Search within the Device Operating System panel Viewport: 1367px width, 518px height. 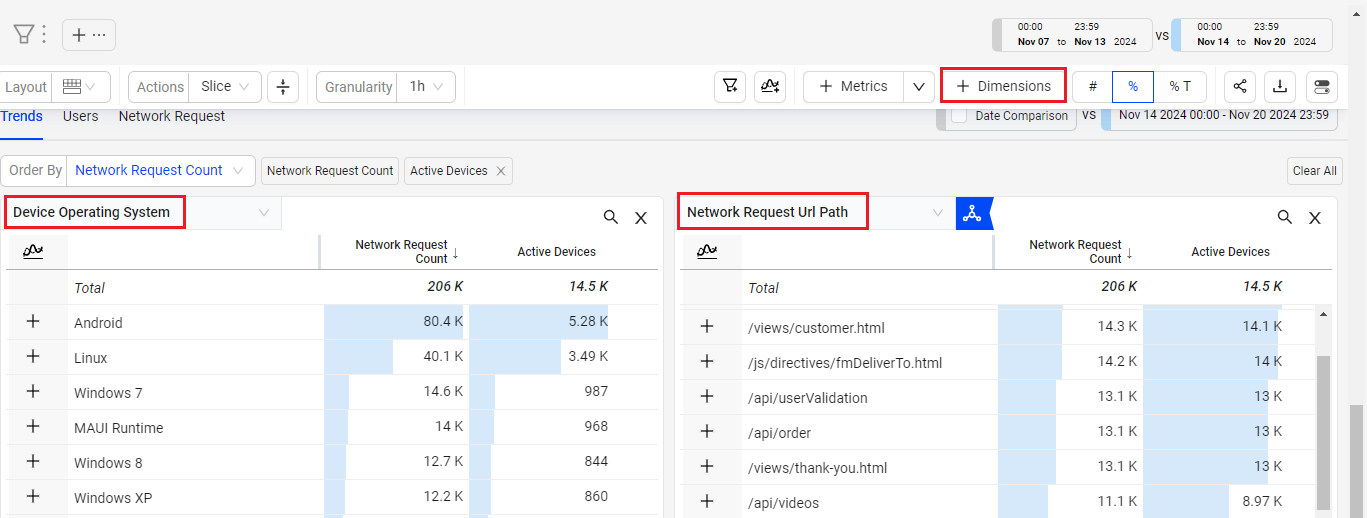610,217
